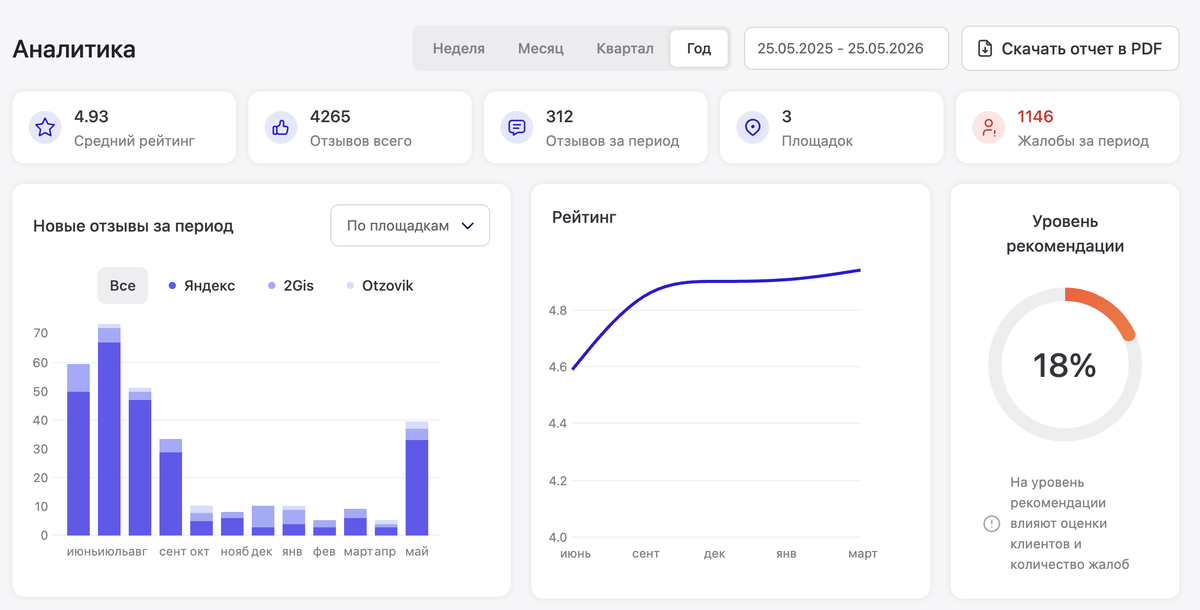The width and height of the screenshot is (1200, 610).
Task: Toggle the 2Gis legend series
Action: [291, 286]
